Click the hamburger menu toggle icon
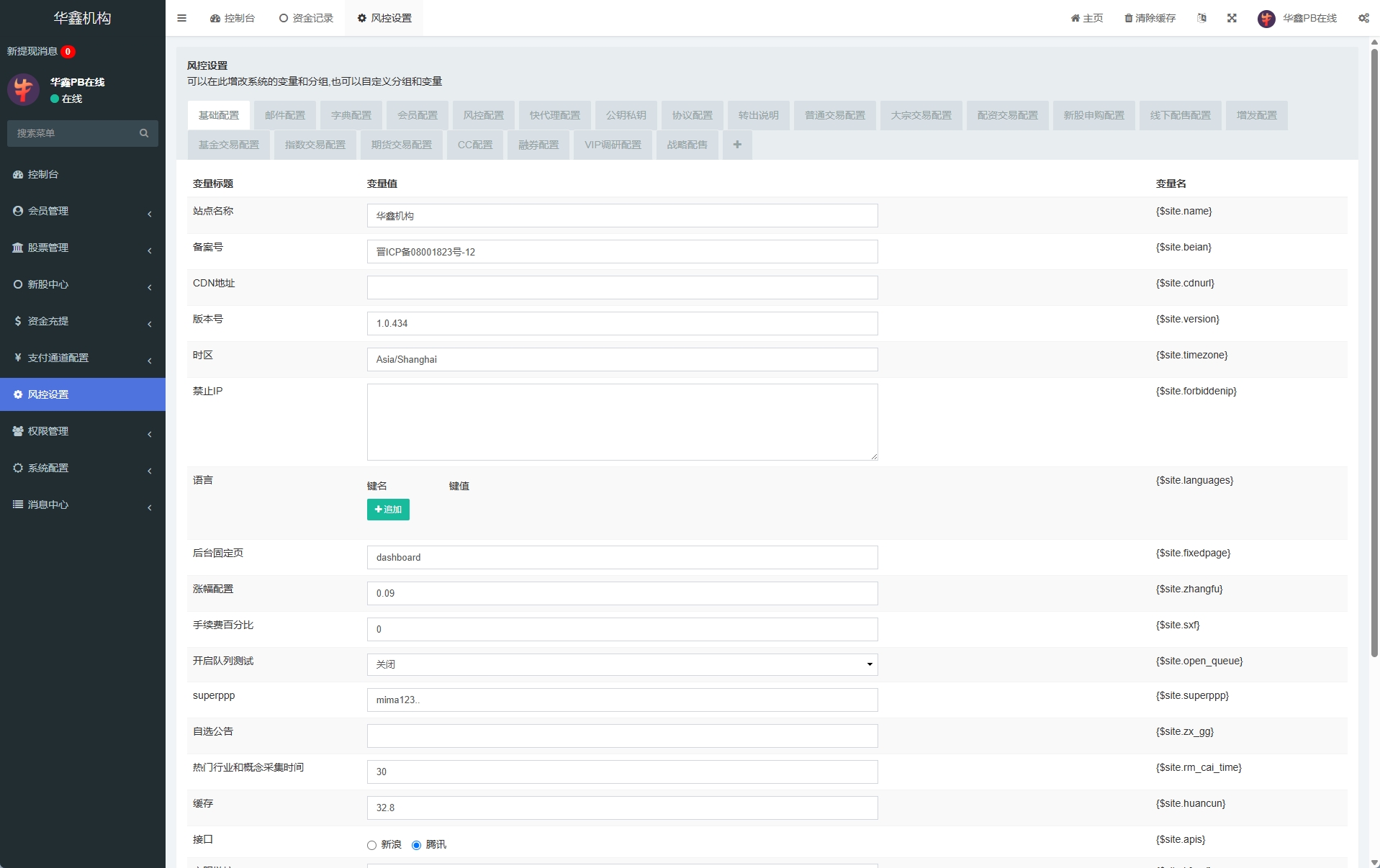1380x868 pixels. tap(181, 18)
